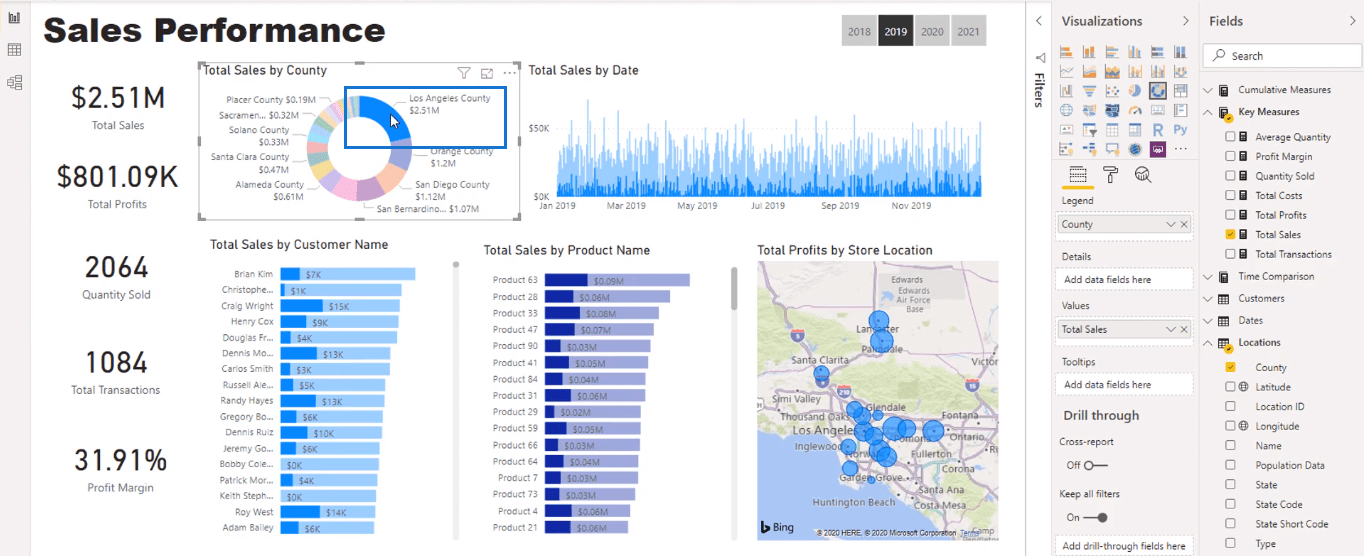
Task: Pick the scatter chart visualization
Action: coord(1113,90)
